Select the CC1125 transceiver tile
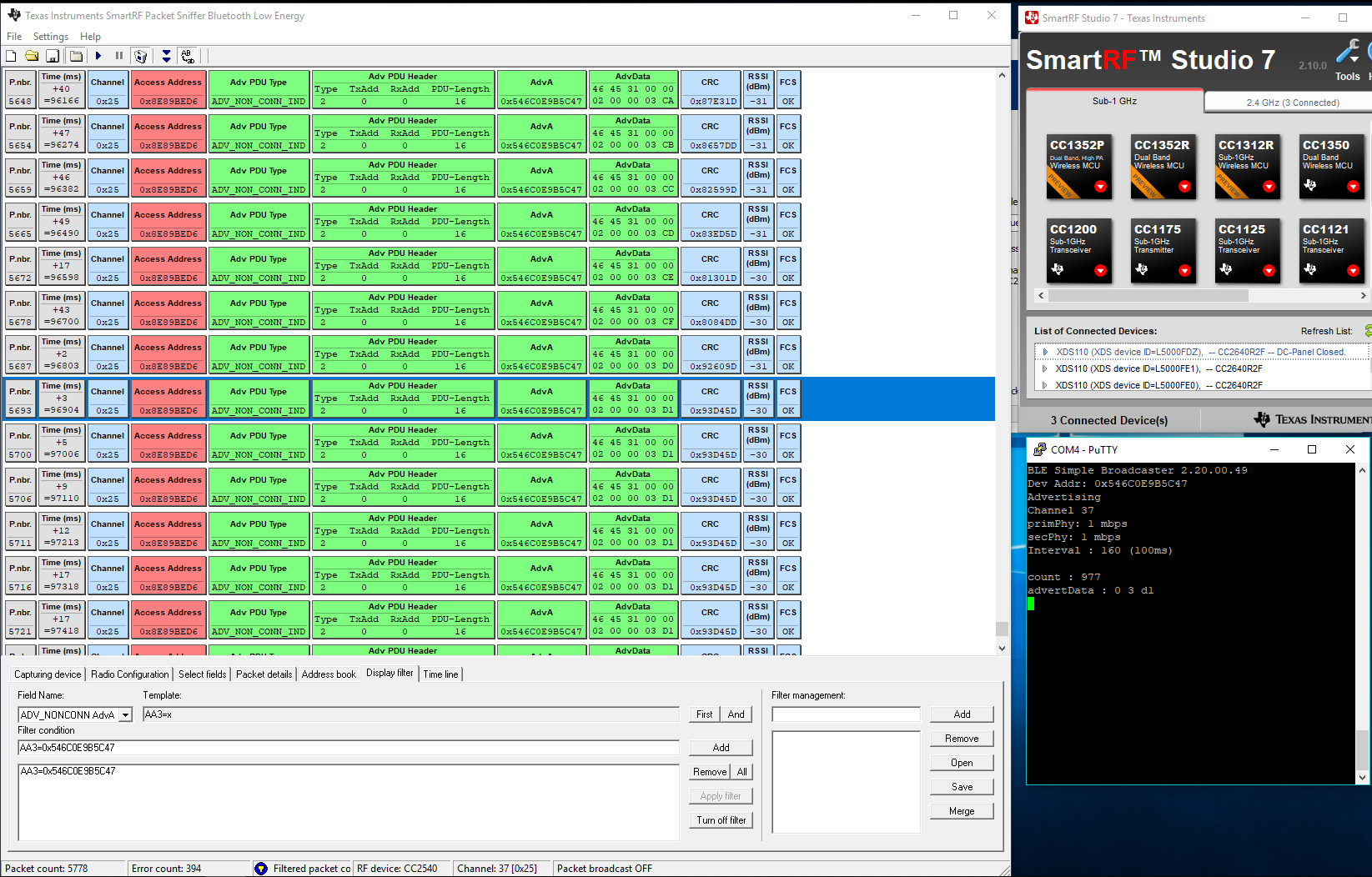The height and width of the screenshot is (877, 1372). point(1247,251)
